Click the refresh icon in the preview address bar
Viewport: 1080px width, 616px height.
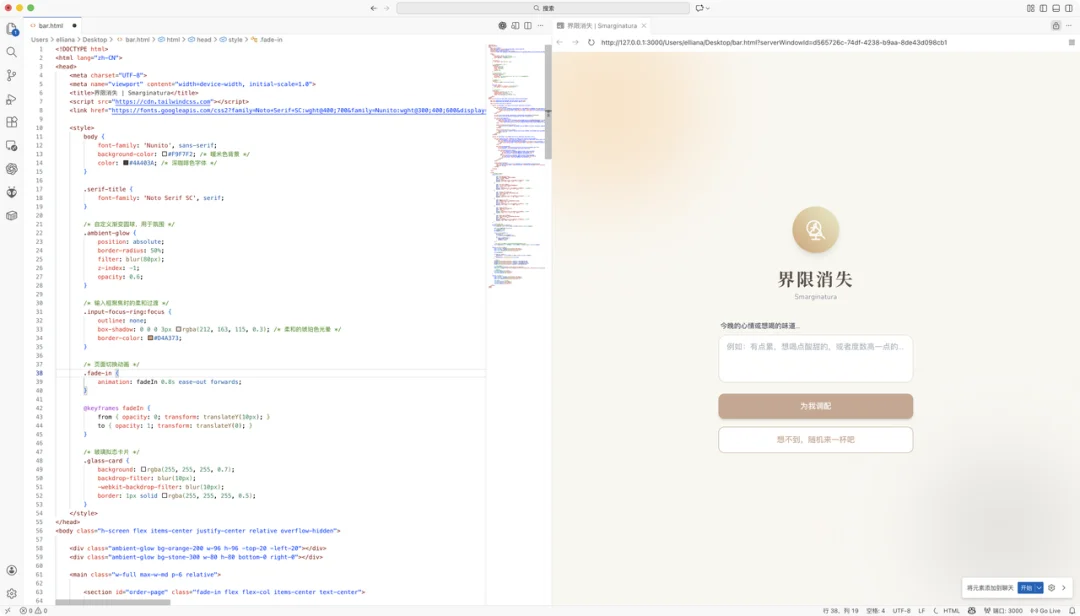[589, 43]
